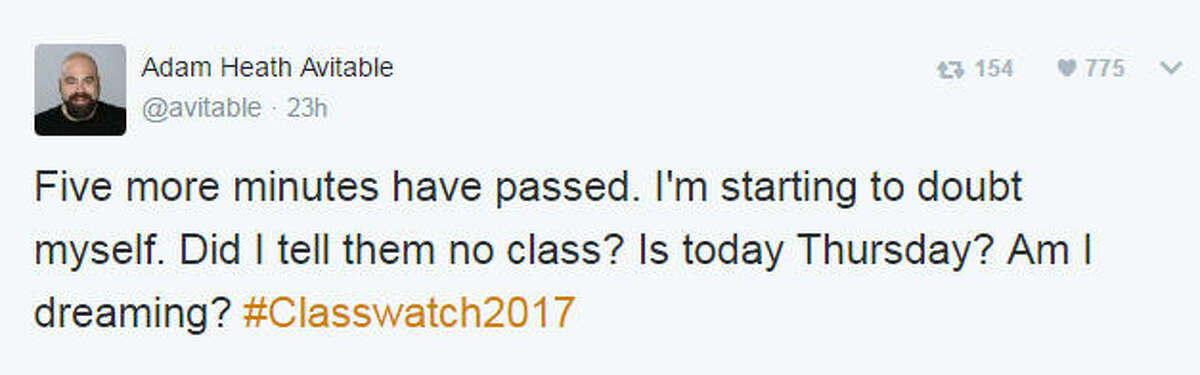Open the profile picture of Adam Heath Avitable
1200x375 pixels.
(80, 89)
